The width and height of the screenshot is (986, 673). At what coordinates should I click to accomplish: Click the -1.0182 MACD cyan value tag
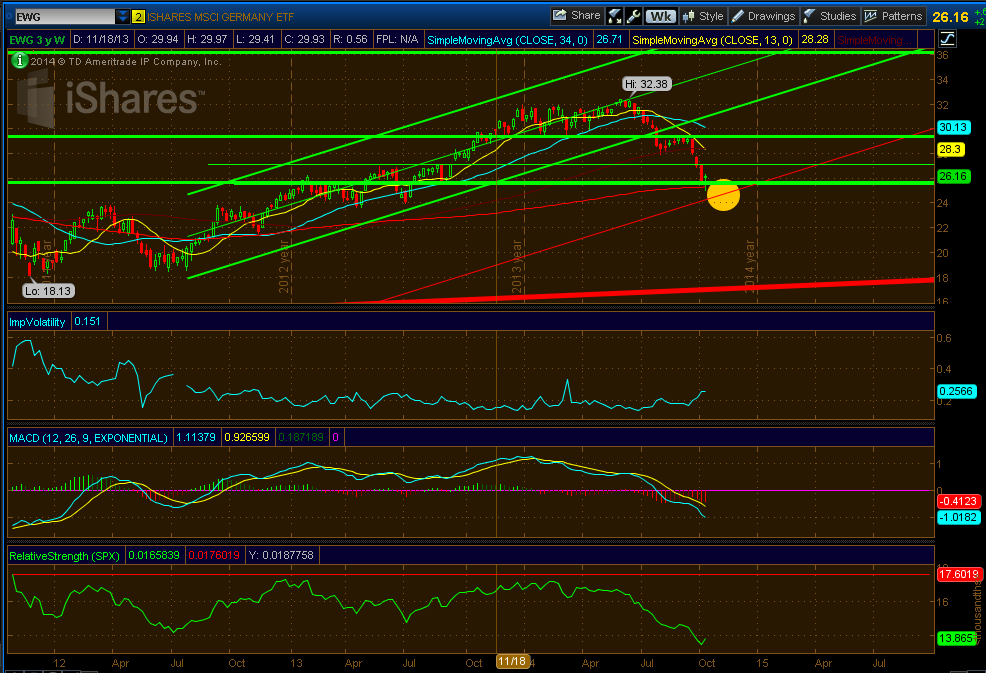pyautogui.click(x=958, y=517)
